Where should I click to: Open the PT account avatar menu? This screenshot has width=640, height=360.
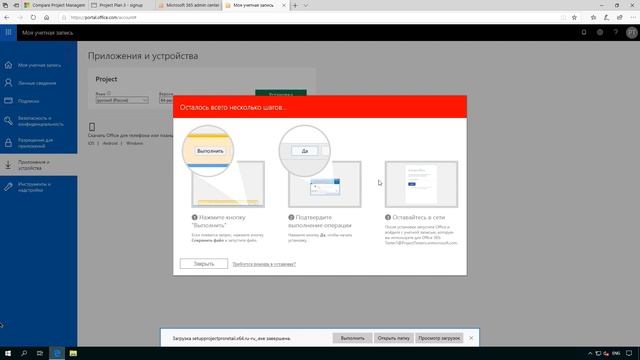coord(631,33)
